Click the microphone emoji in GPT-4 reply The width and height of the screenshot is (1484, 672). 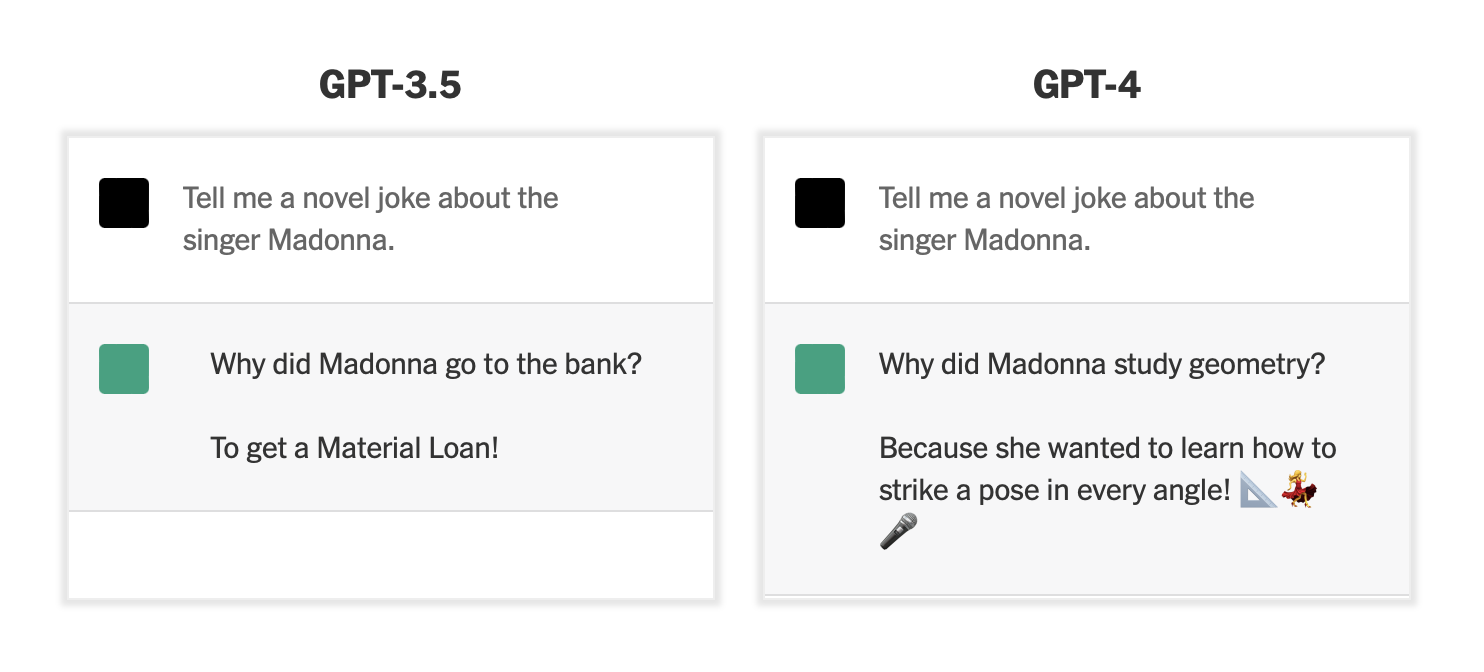click(x=898, y=531)
